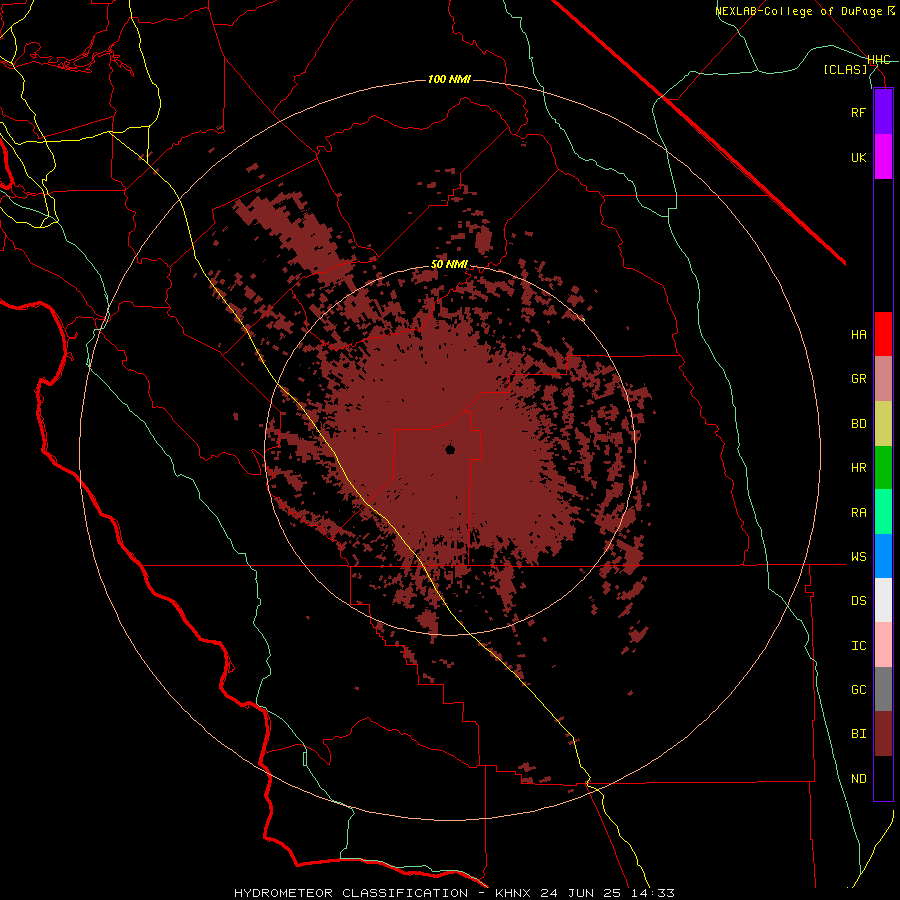Click the RF purple legend swatch

[x=883, y=112]
